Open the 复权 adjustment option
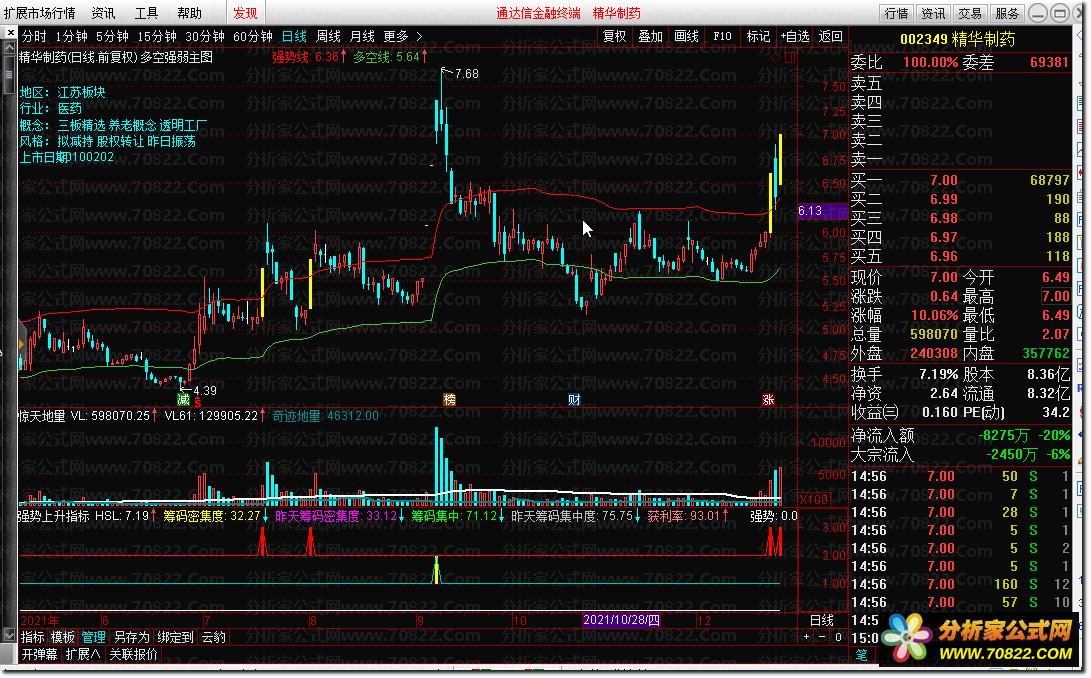 coord(614,36)
